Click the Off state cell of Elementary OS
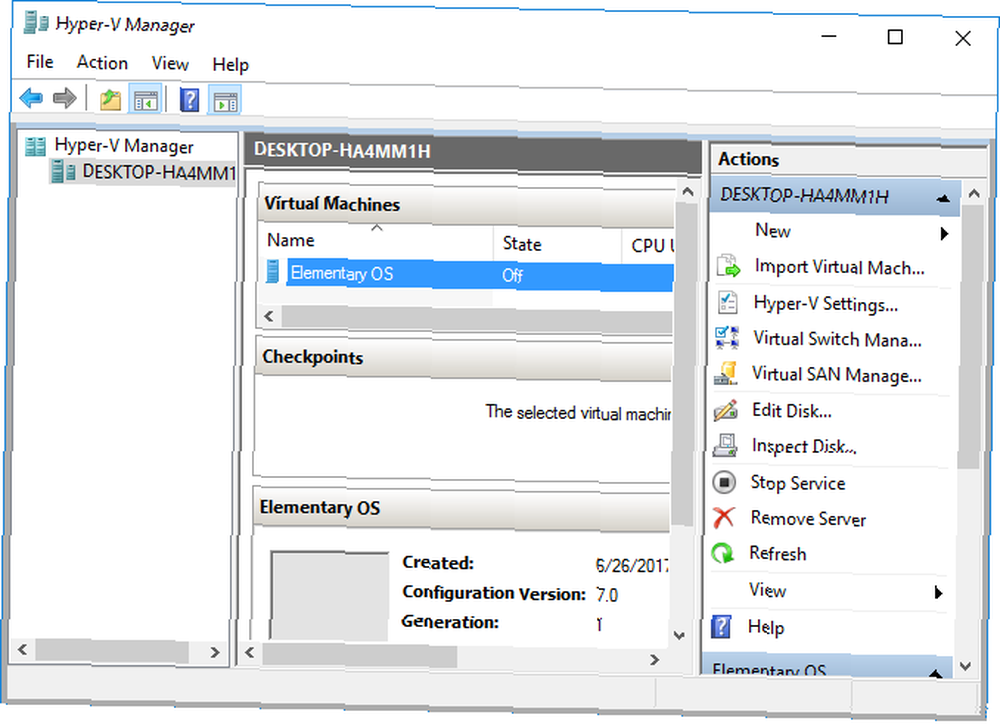Viewport: 1000px width, 724px height. (x=512, y=276)
